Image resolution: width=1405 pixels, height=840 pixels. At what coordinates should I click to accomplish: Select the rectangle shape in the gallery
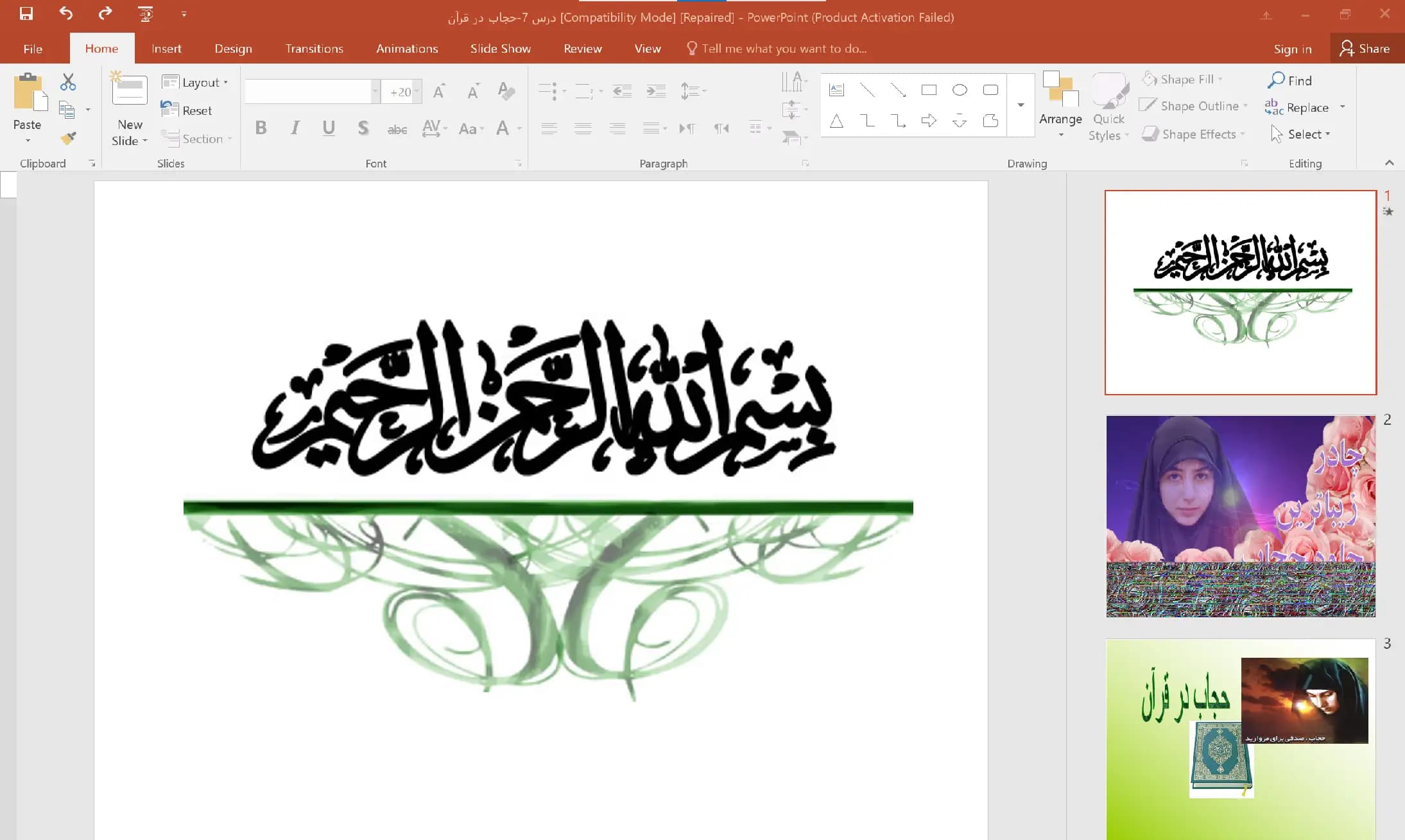click(x=929, y=90)
